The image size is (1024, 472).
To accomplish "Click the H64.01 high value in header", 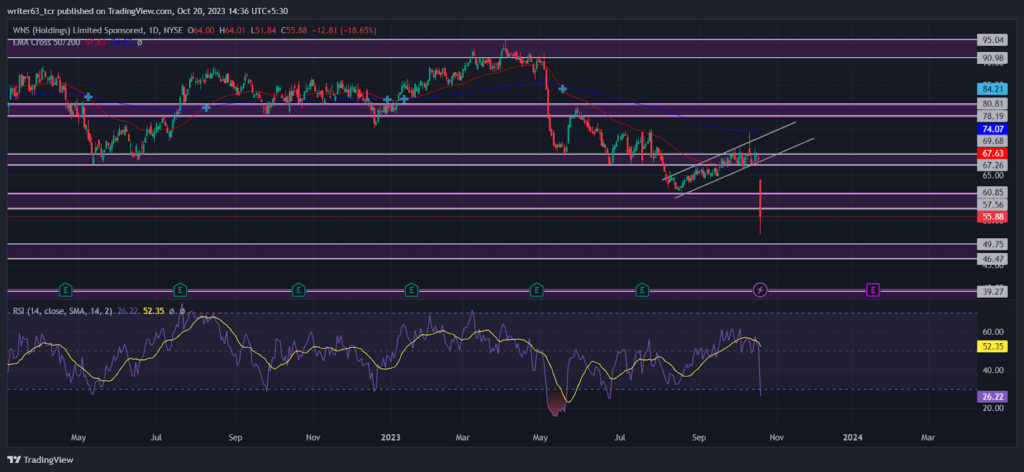I will pyautogui.click(x=230, y=30).
